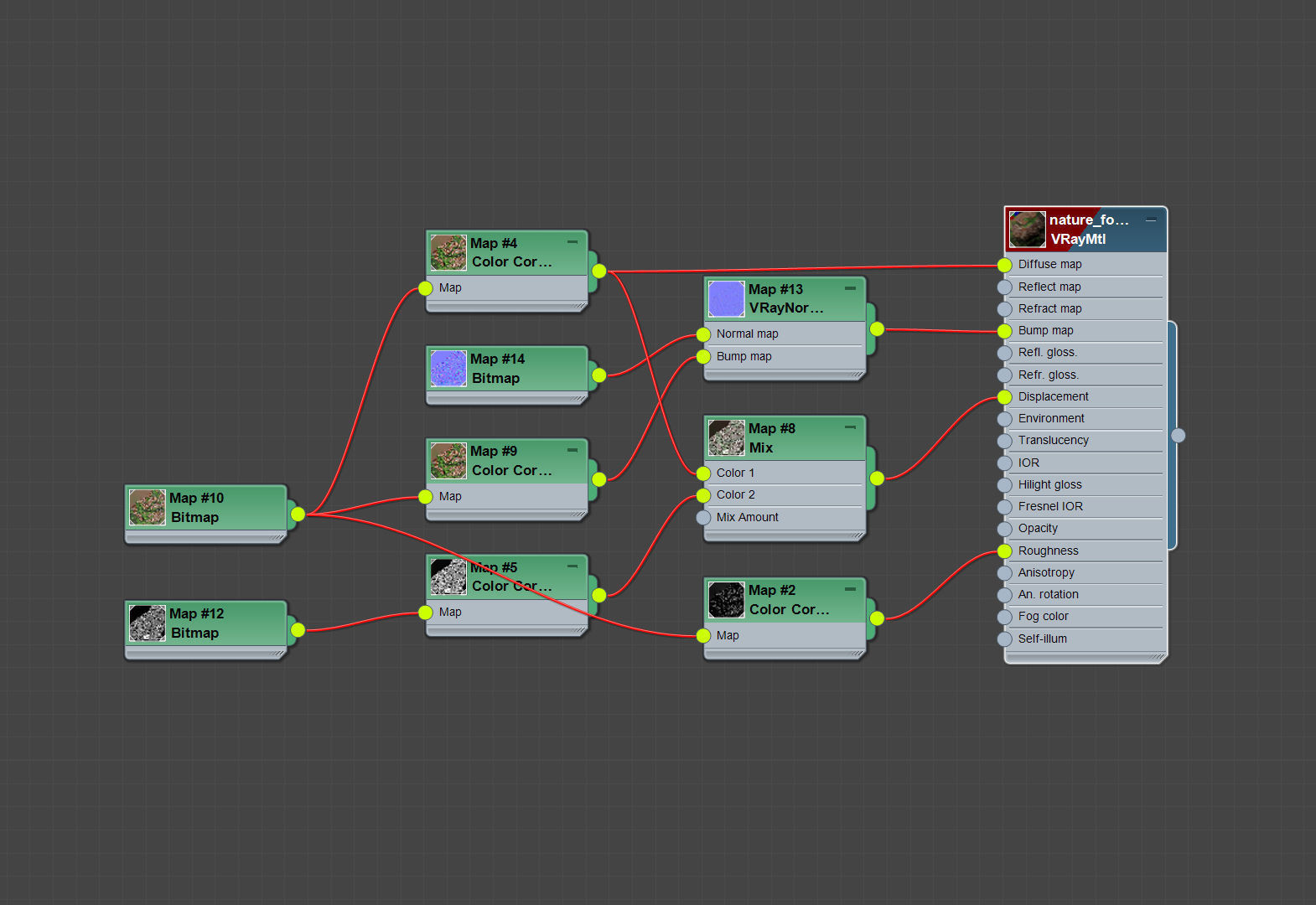
Task: Click the Displacement input socket
Action: click(x=1005, y=397)
